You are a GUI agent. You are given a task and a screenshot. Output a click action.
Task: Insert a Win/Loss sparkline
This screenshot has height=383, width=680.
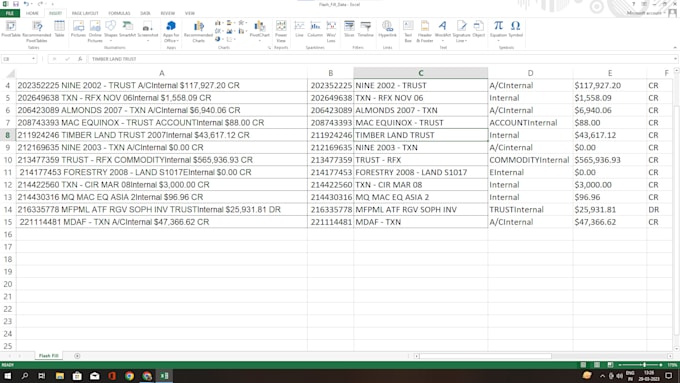click(331, 31)
